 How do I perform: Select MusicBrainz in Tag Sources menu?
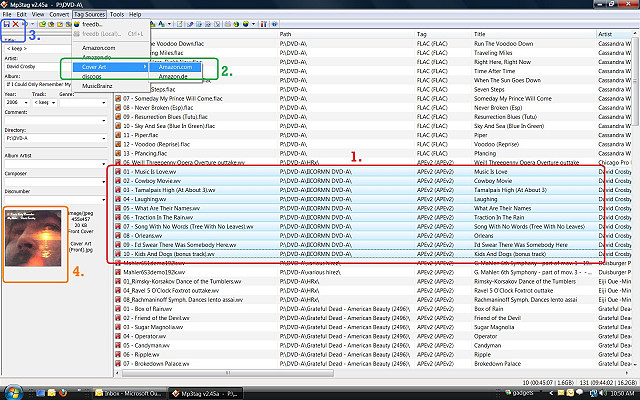[110, 86]
